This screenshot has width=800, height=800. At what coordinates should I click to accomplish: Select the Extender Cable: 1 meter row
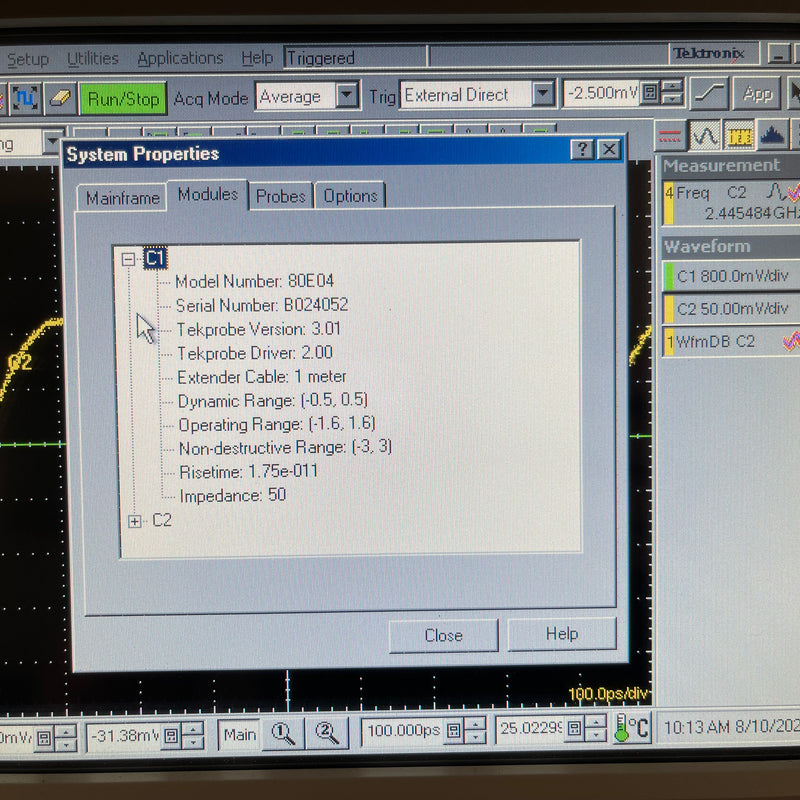click(x=262, y=377)
